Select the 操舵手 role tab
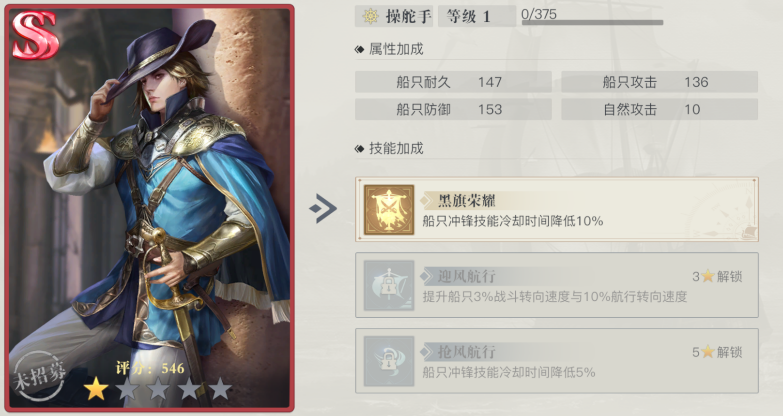Viewport: 783px width, 416px height. pyautogui.click(x=394, y=16)
